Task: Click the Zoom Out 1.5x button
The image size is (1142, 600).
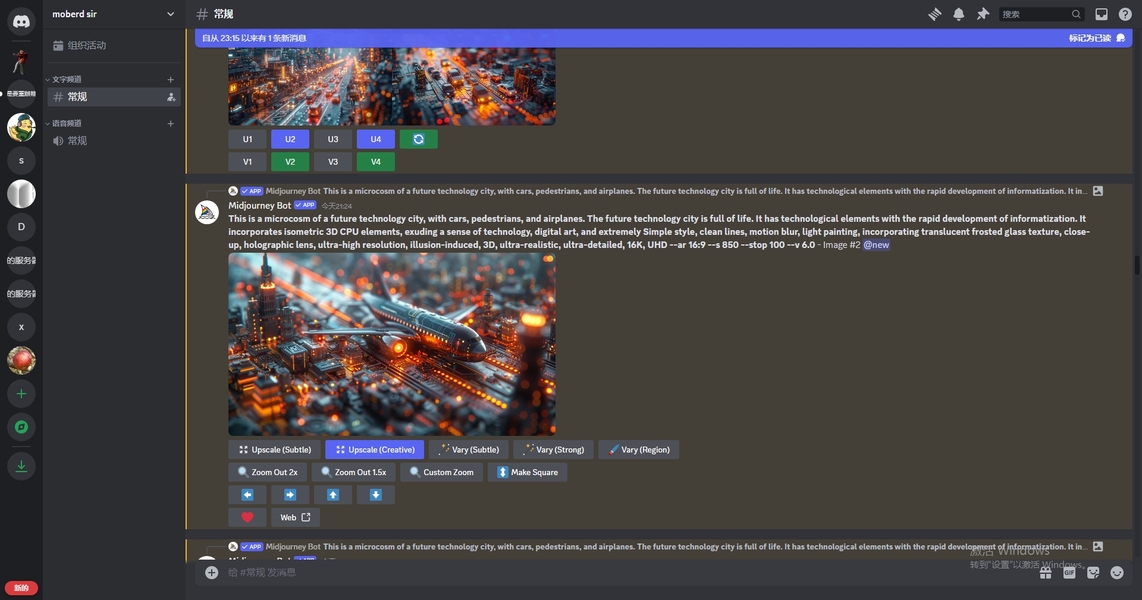Action: pos(353,473)
